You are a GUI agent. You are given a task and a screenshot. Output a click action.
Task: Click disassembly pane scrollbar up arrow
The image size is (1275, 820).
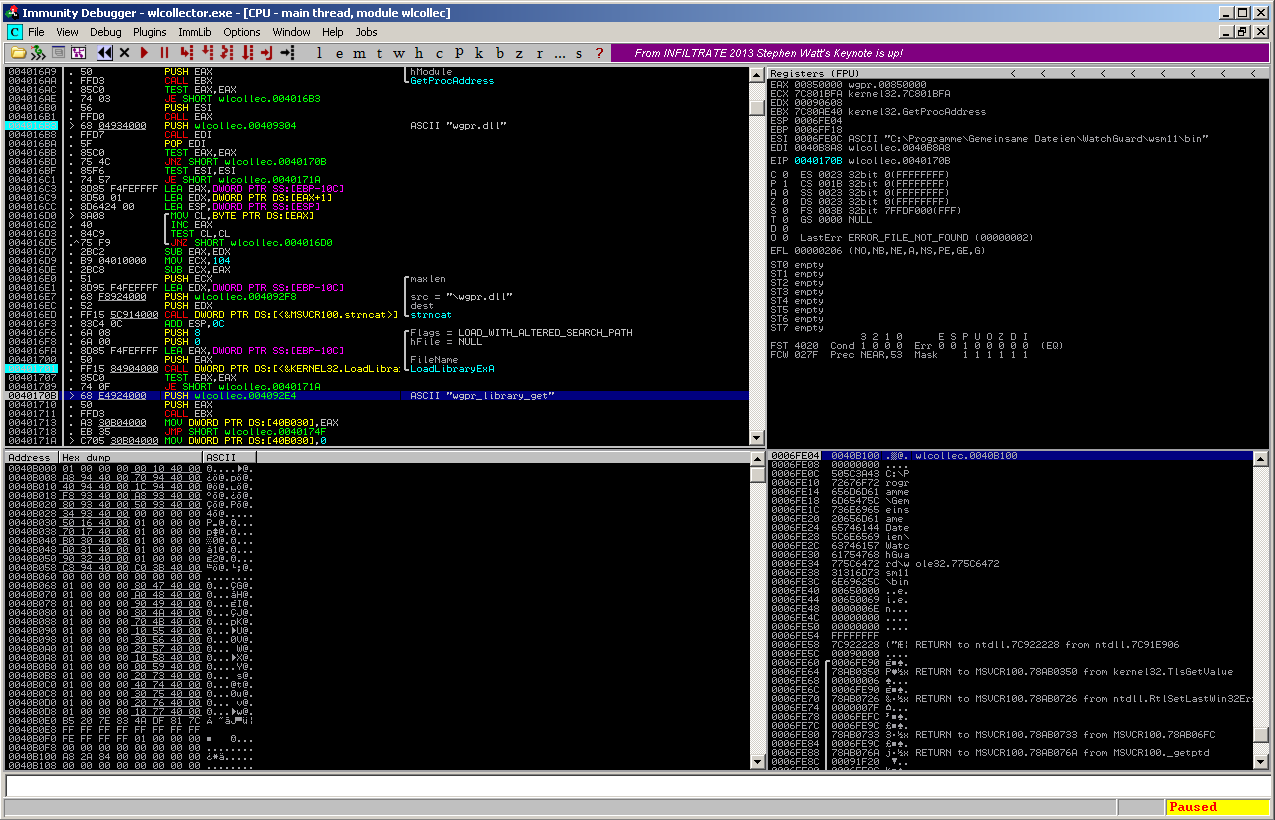point(756,74)
